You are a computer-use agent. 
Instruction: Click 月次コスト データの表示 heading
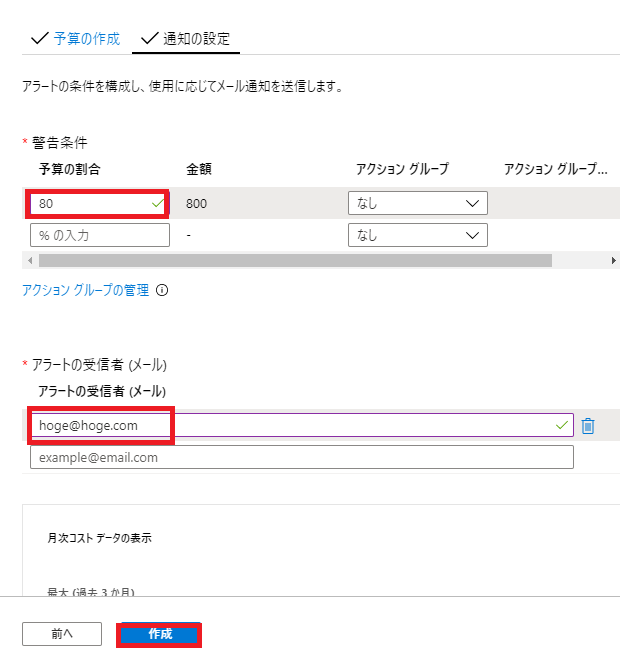[x=99, y=538]
